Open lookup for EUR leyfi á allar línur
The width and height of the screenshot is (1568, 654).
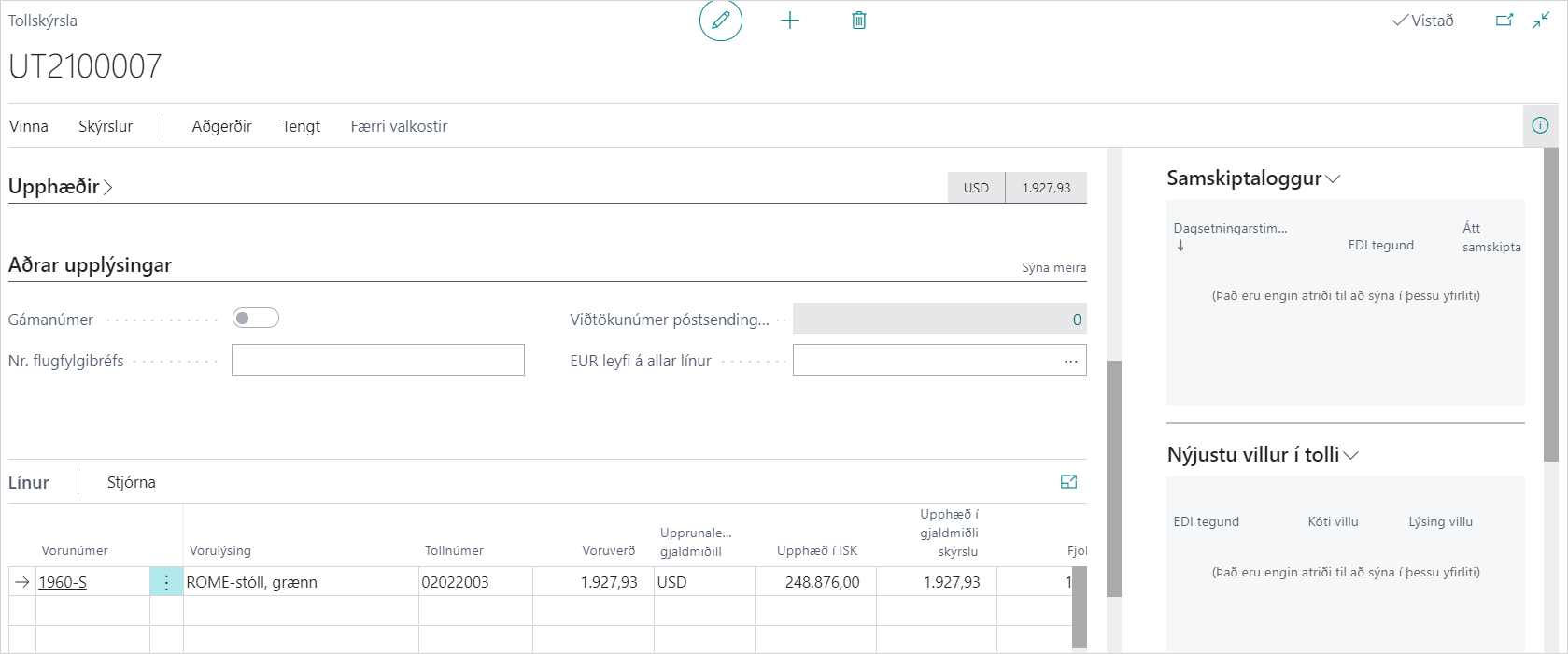pyautogui.click(x=1070, y=361)
